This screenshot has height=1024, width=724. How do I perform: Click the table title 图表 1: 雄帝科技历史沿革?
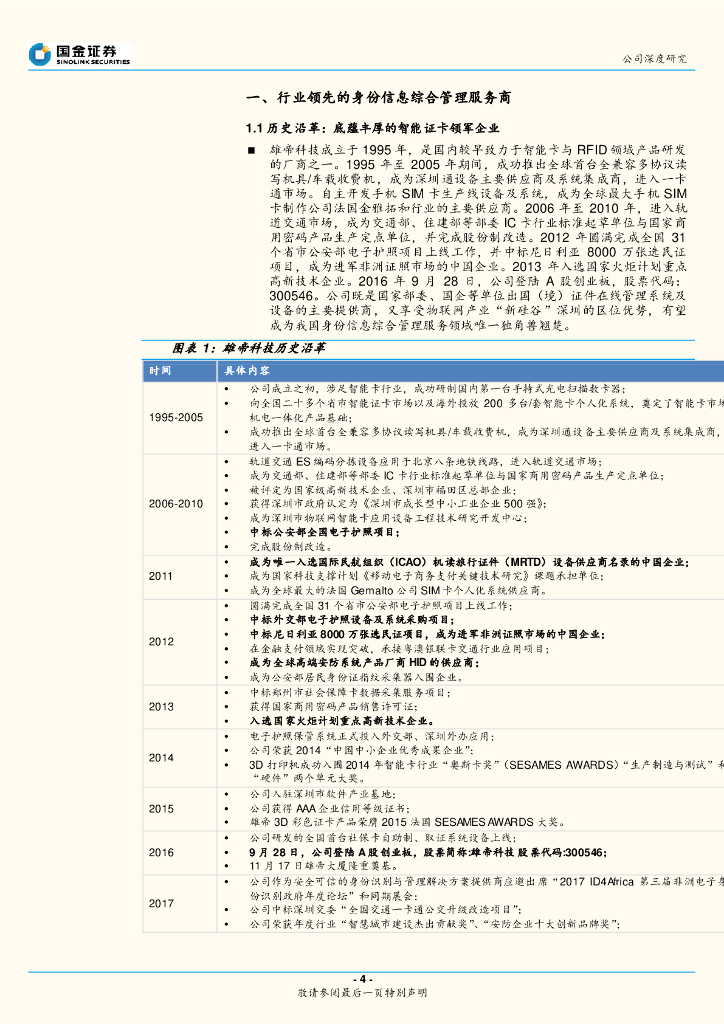pos(249,349)
